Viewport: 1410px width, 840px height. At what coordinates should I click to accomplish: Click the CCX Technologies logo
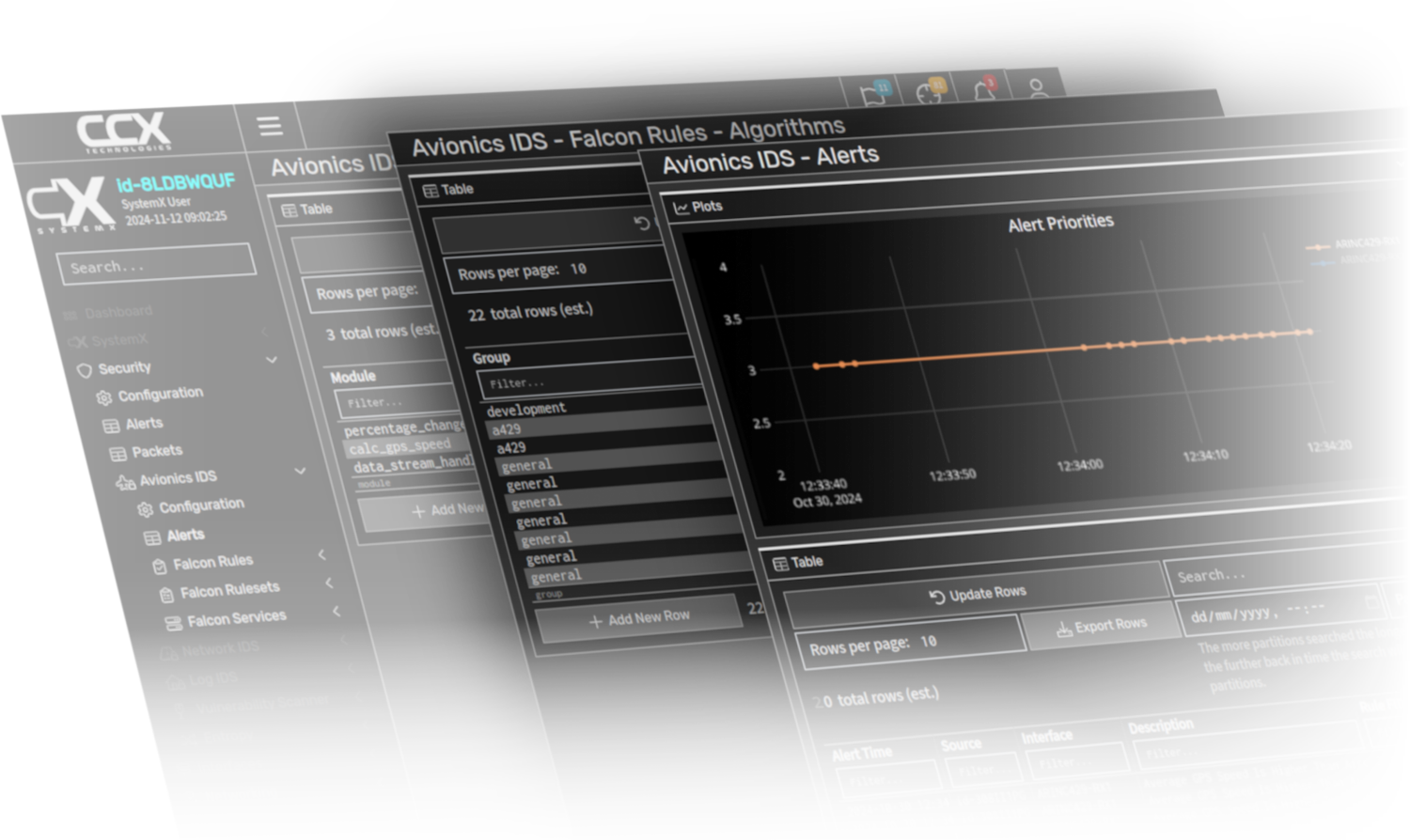click(x=123, y=132)
